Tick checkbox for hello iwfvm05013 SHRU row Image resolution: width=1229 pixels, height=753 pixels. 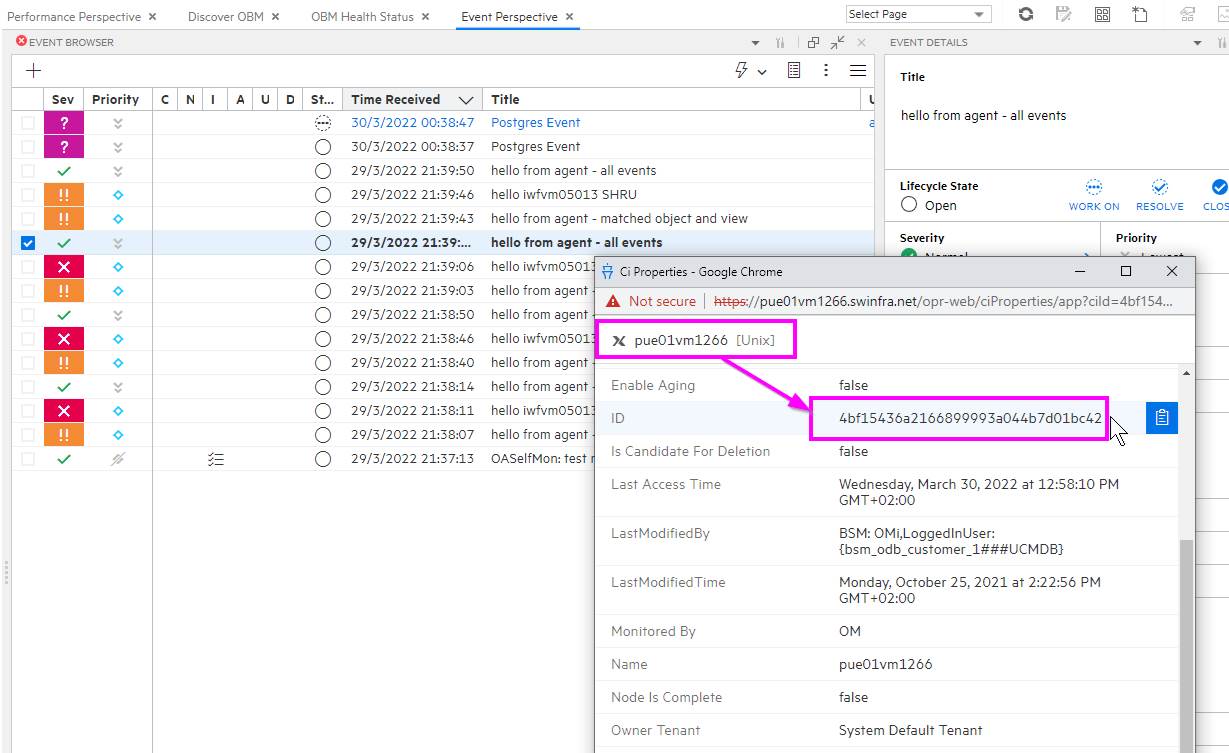pos(28,195)
